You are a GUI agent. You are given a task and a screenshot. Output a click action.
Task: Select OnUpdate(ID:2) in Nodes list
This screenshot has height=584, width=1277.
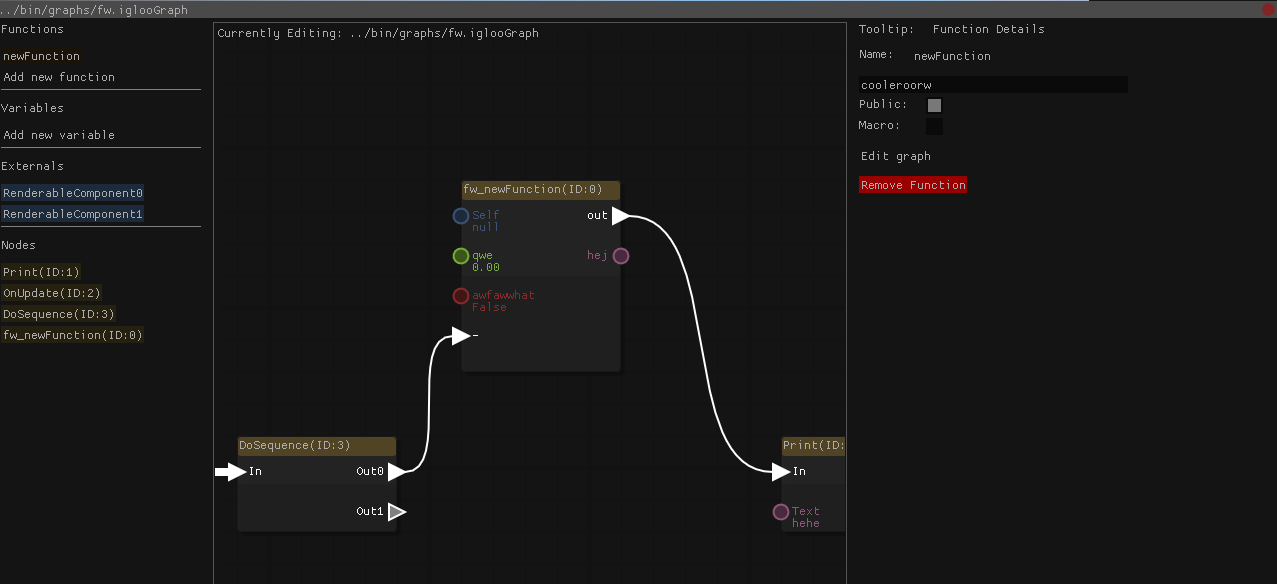(52, 293)
